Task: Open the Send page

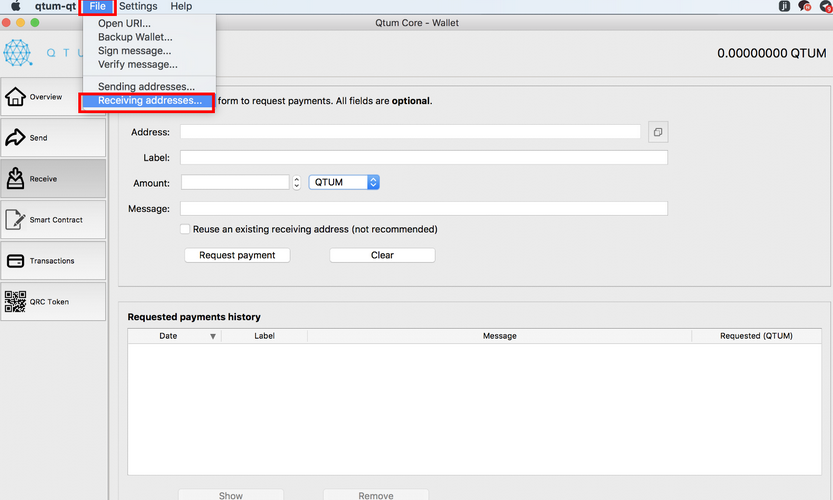Action: [x=53, y=138]
